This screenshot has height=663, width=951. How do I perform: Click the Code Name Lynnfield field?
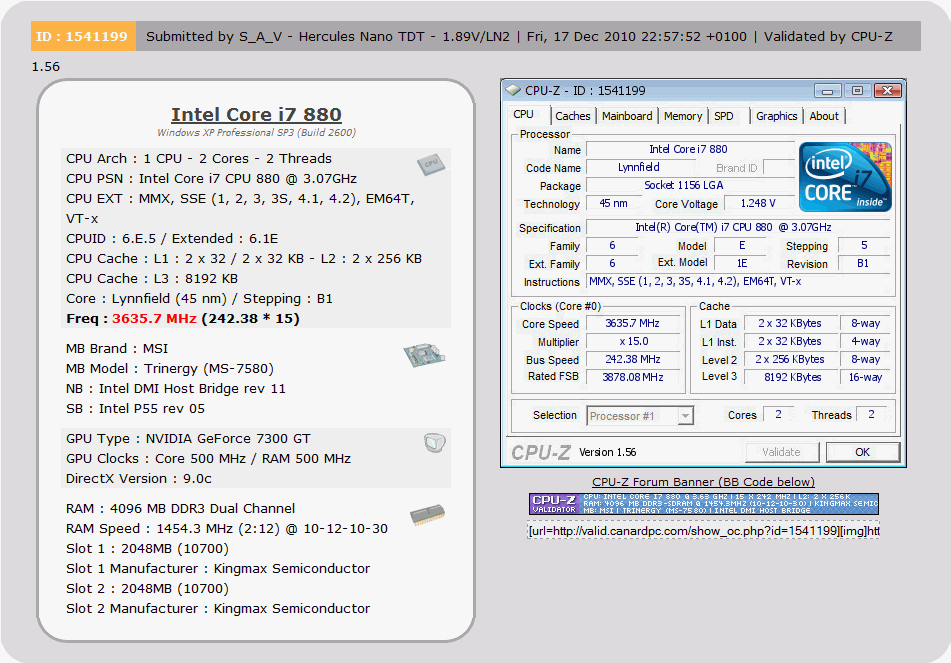639,167
